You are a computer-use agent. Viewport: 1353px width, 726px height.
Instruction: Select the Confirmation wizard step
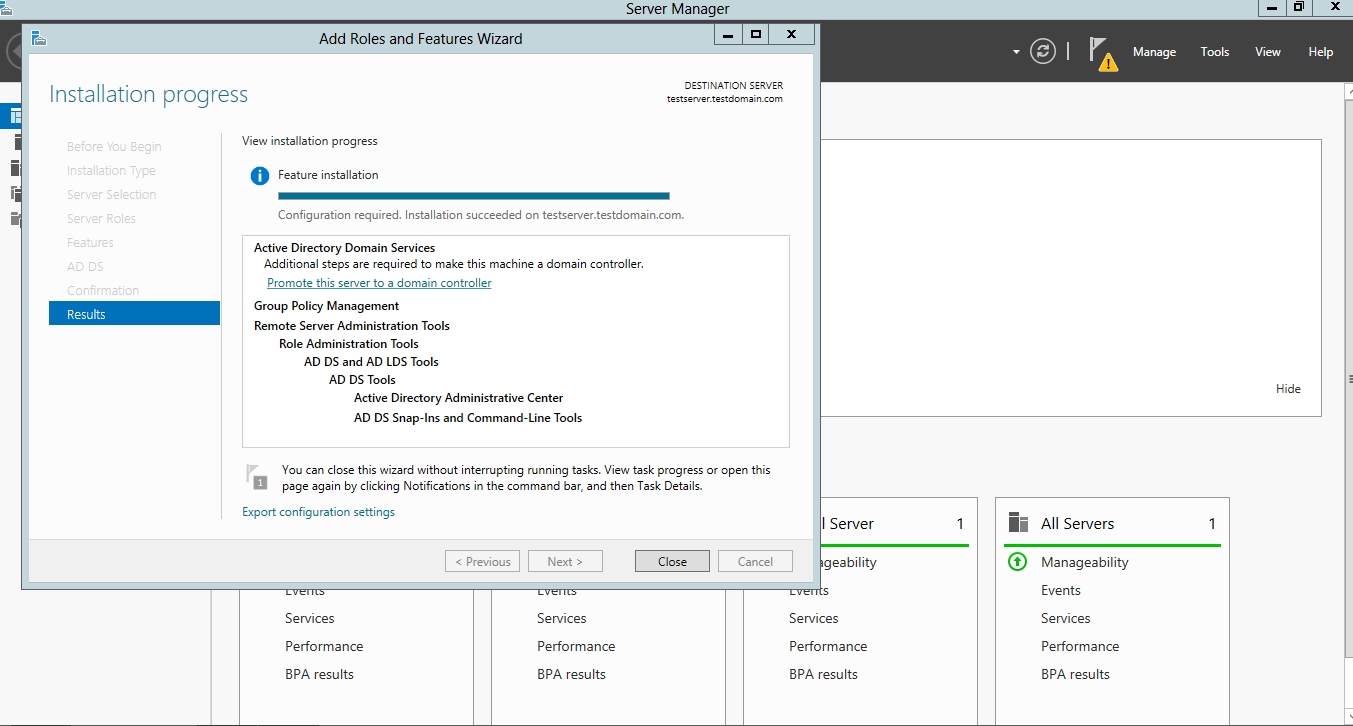[103, 290]
